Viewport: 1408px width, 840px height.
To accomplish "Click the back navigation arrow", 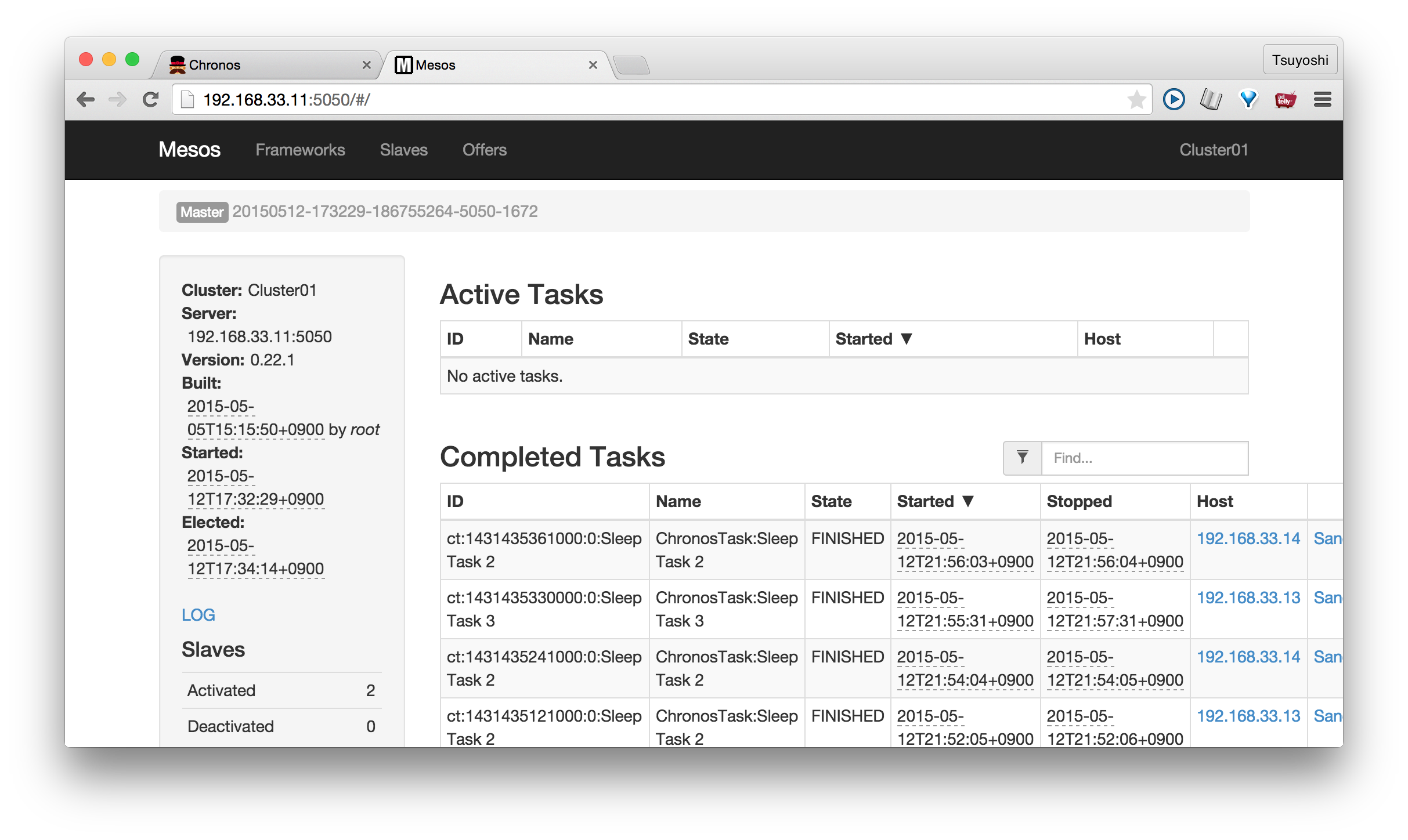I will tap(86, 99).
